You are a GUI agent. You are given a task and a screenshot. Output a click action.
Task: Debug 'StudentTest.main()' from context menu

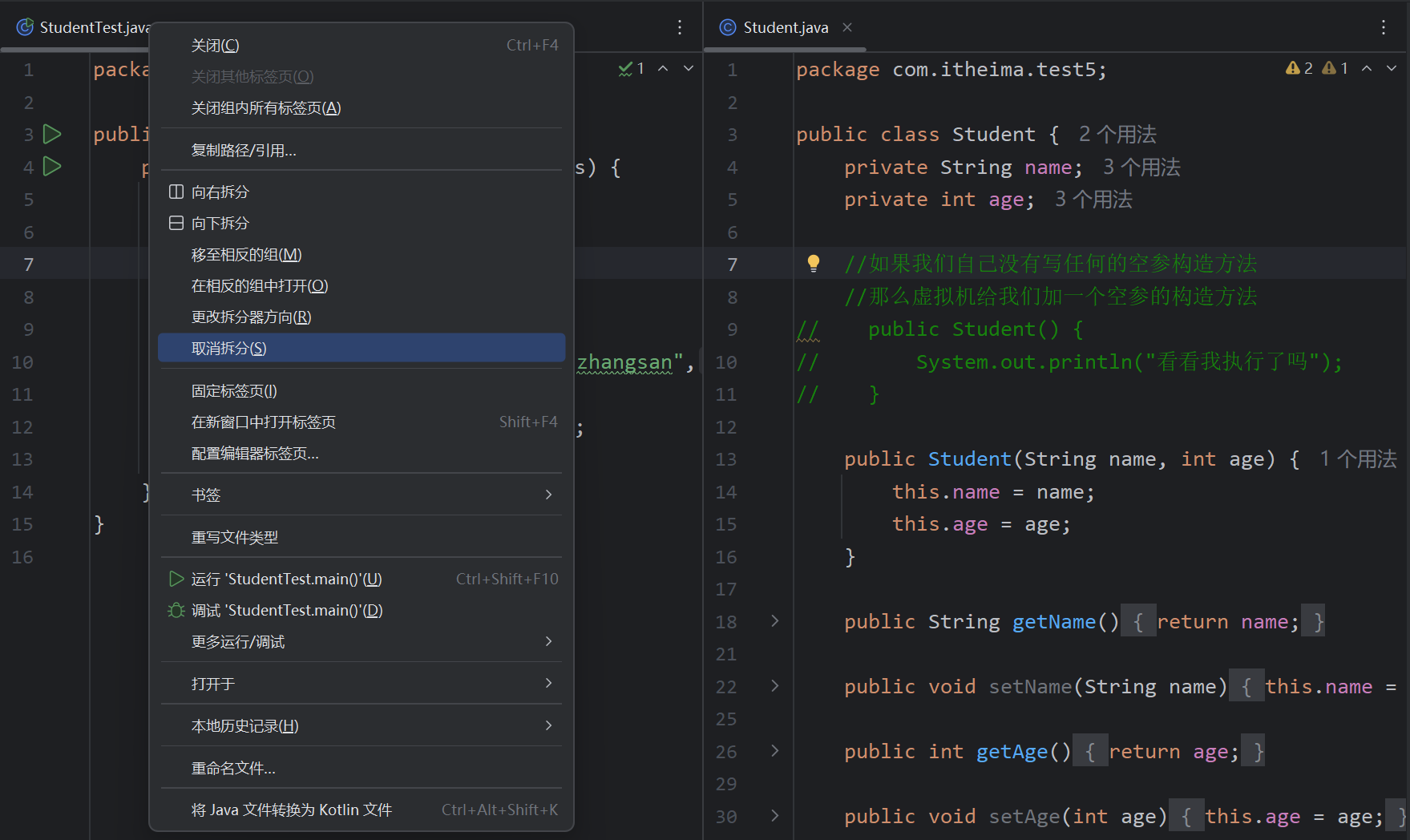pos(362,611)
